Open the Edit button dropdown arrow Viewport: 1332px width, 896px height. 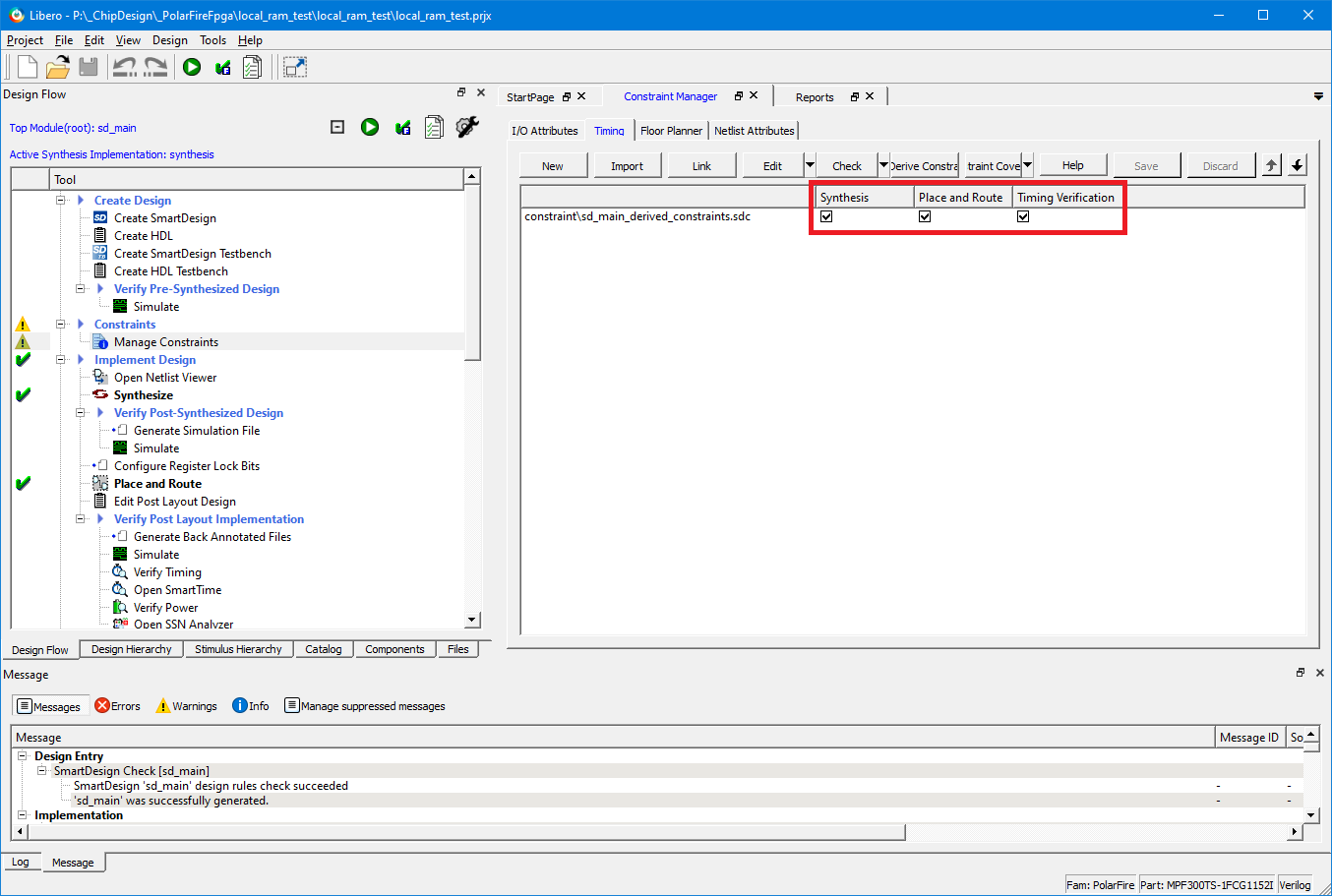point(810,165)
